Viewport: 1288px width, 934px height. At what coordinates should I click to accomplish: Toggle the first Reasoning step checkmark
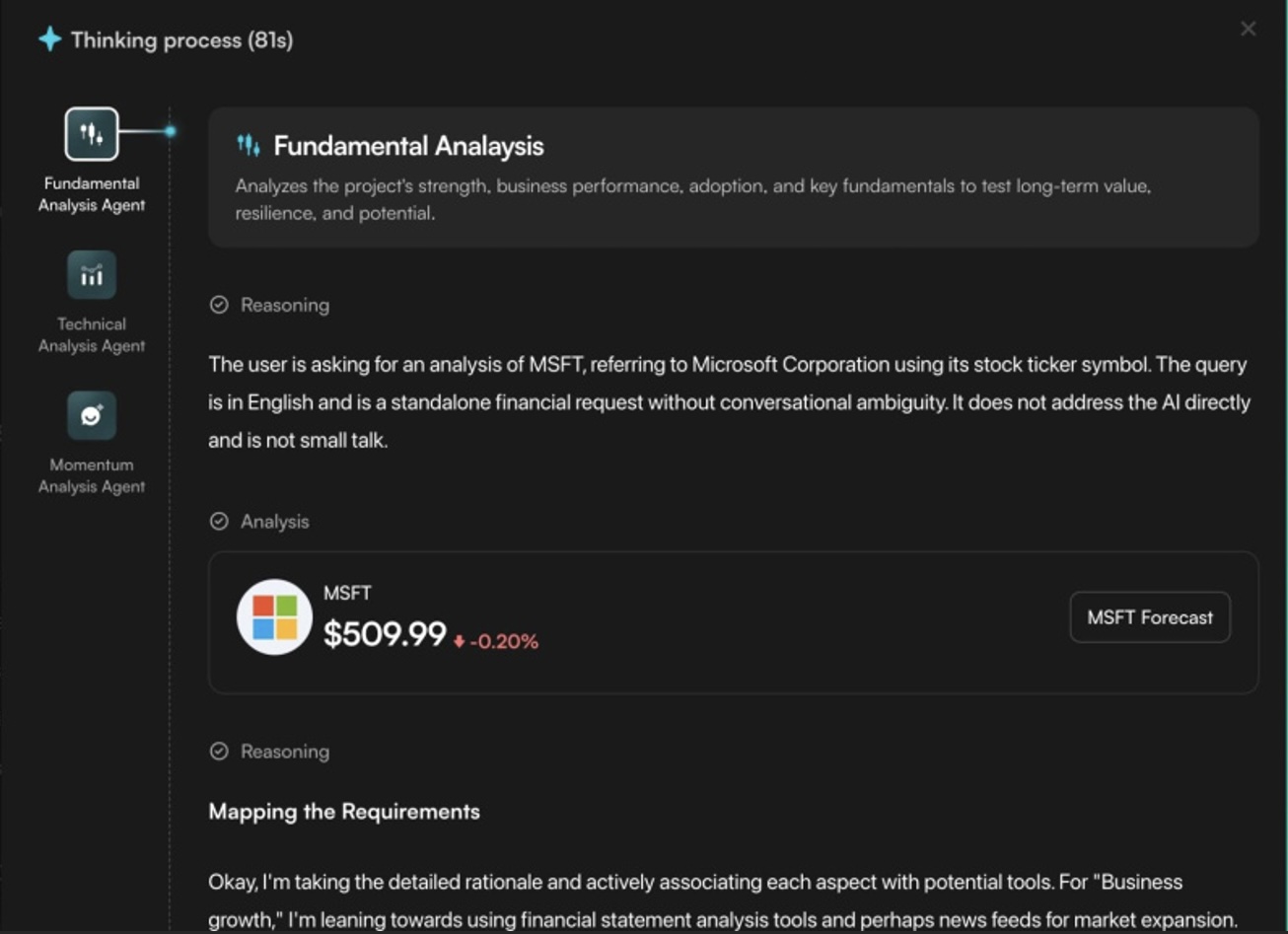click(219, 305)
